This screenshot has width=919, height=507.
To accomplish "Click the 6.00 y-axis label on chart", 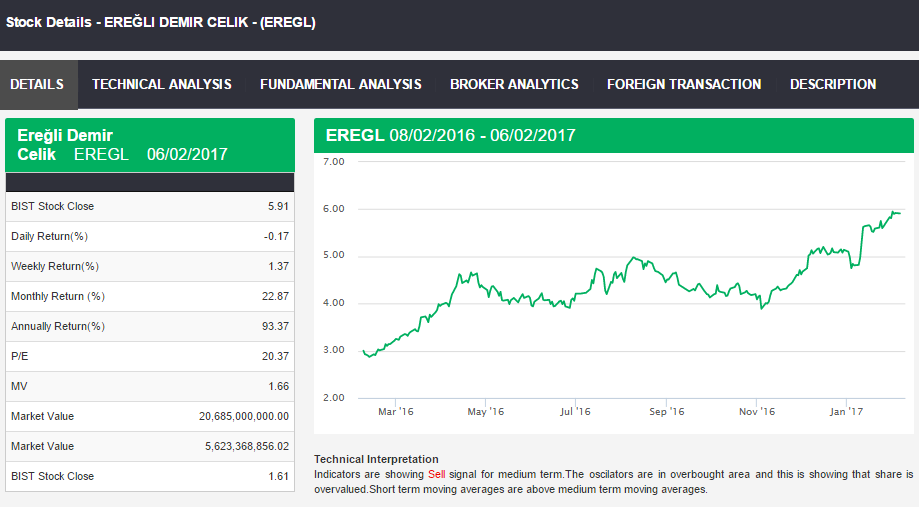I will [333, 209].
